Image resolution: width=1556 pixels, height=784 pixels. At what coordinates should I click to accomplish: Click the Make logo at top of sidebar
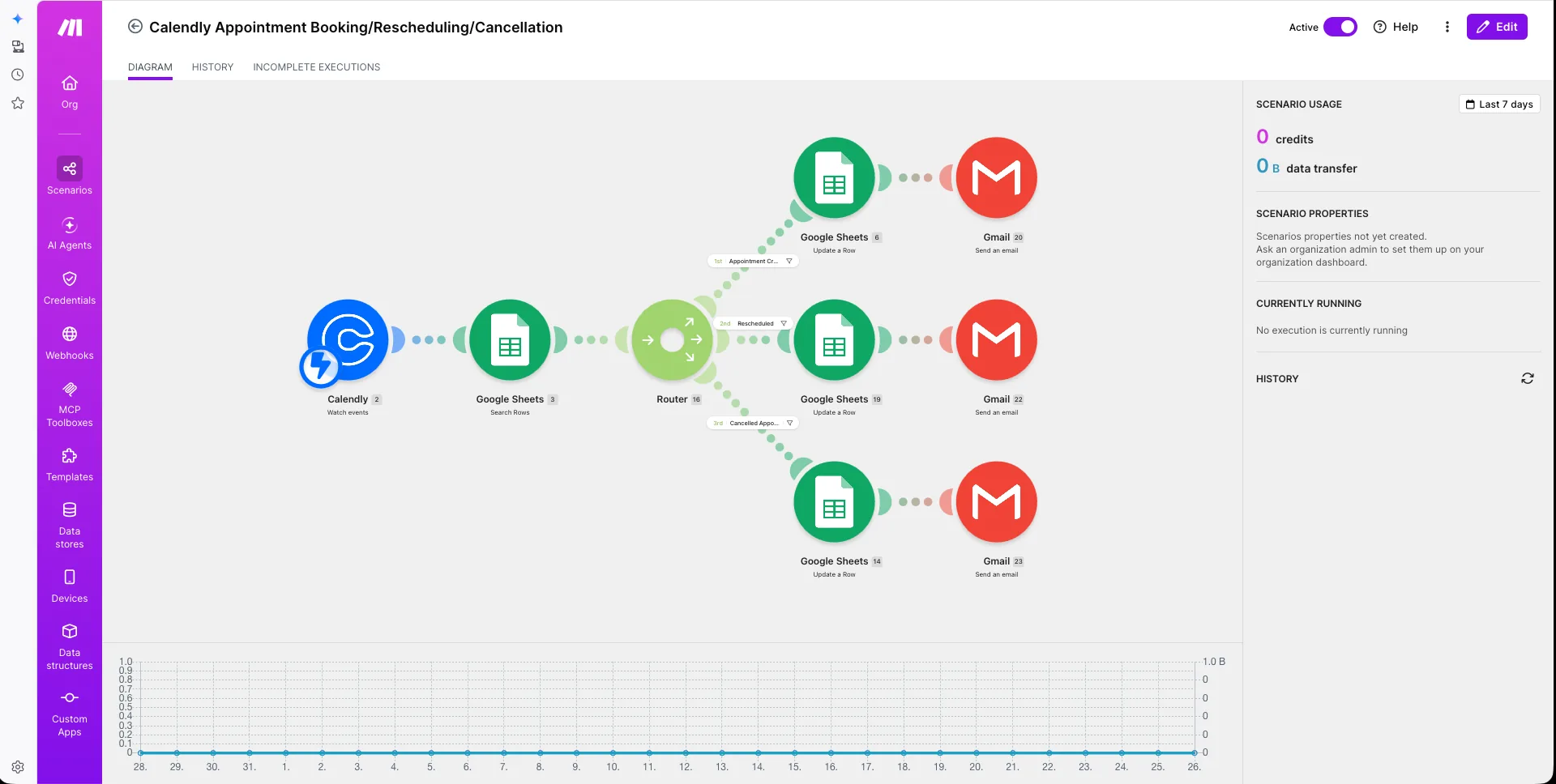(x=70, y=28)
